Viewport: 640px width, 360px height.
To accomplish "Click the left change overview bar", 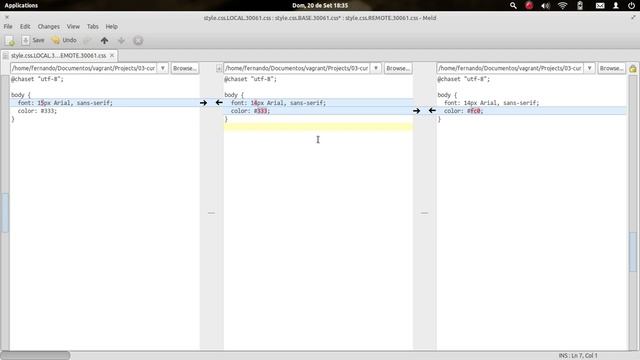I will 5,212.
